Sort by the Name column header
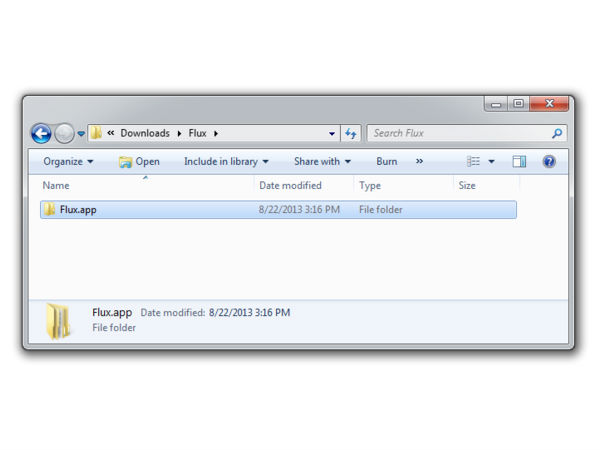The height and width of the screenshot is (450, 600). tap(147, 185)
